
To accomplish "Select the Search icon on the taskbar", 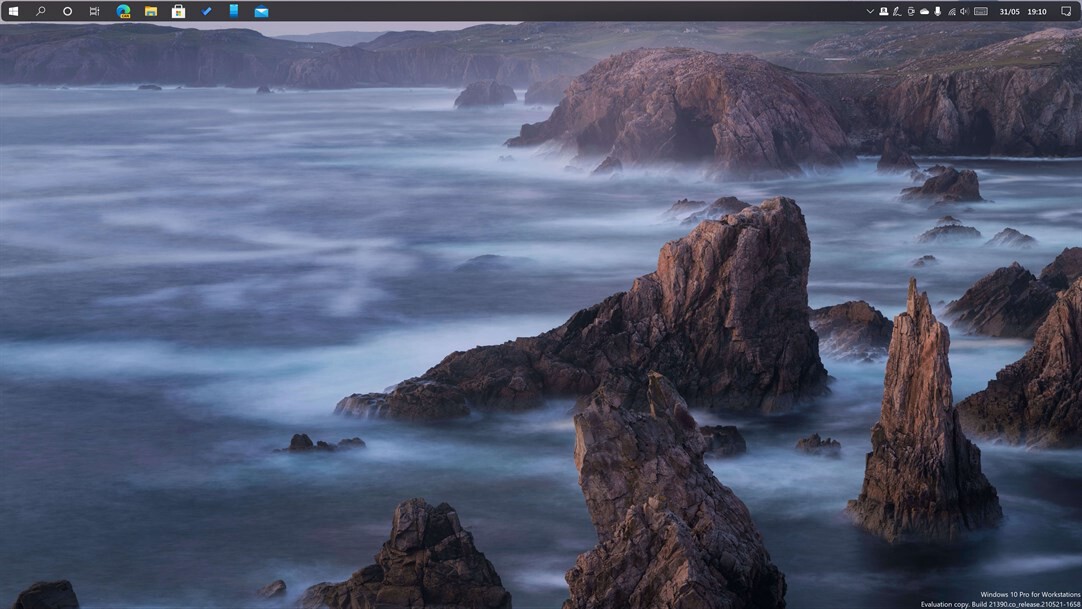I will [x=40, y=11].
